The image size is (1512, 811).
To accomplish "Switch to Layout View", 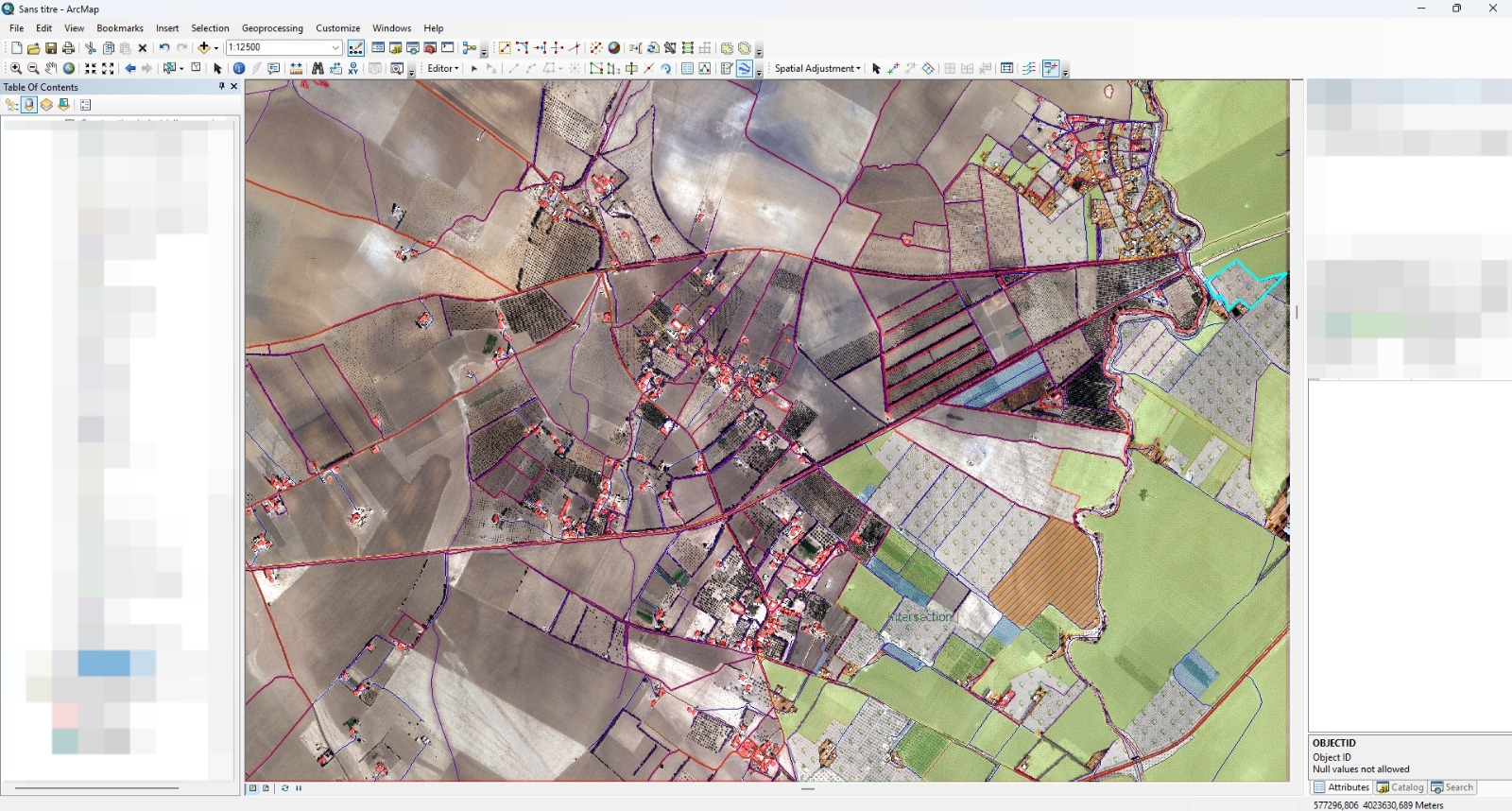I will tap(266, 788).
